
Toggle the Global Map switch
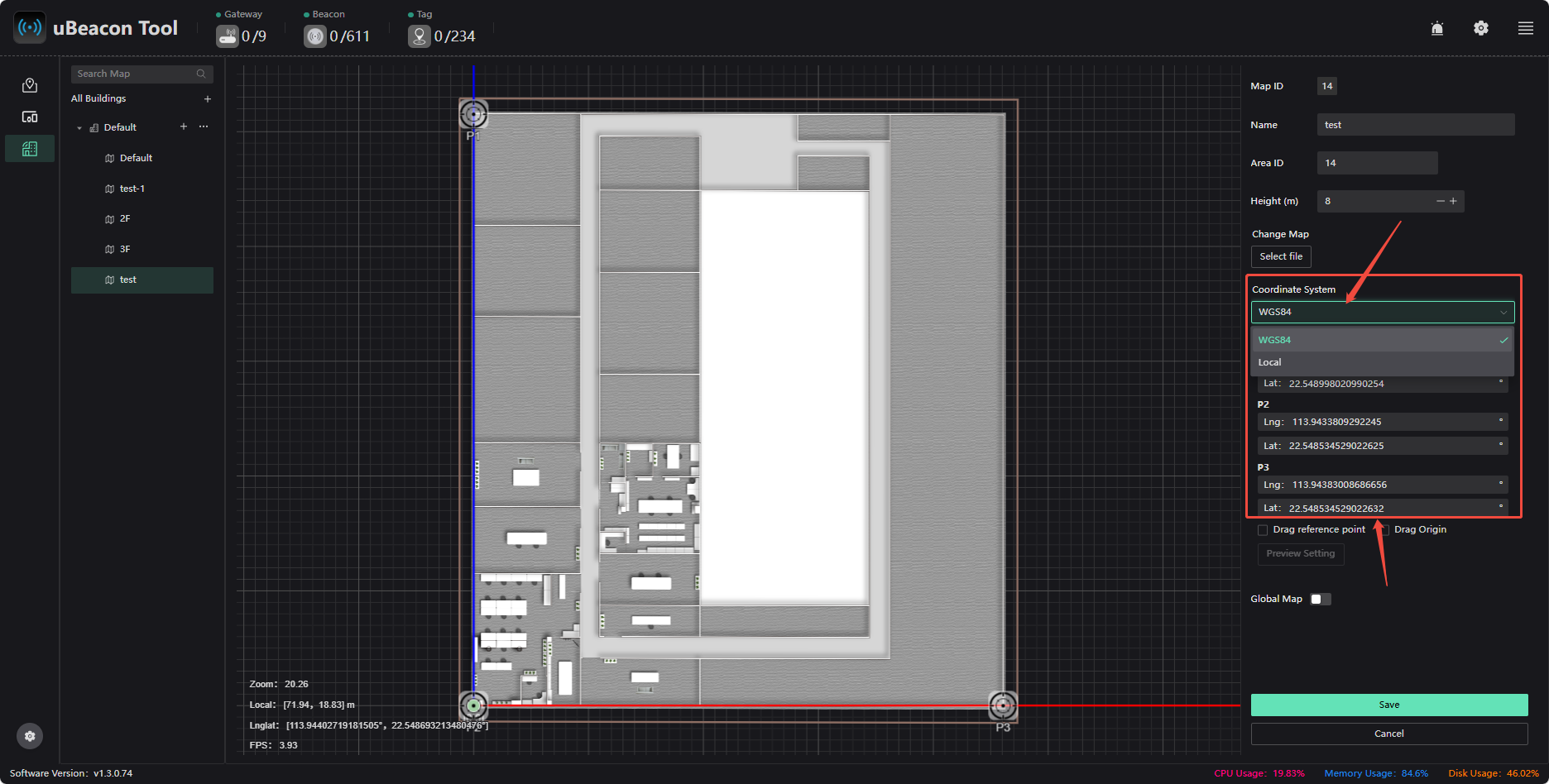1321,599
